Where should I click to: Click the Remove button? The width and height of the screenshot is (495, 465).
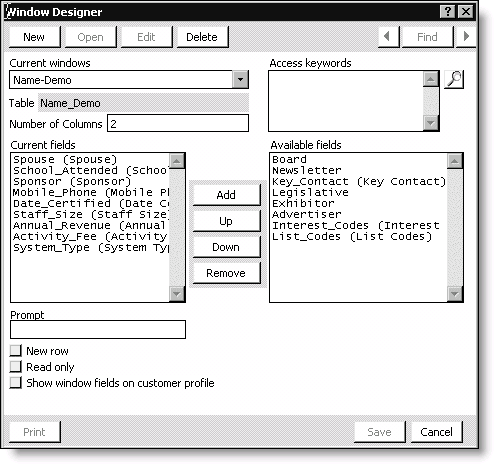(226, 273)
